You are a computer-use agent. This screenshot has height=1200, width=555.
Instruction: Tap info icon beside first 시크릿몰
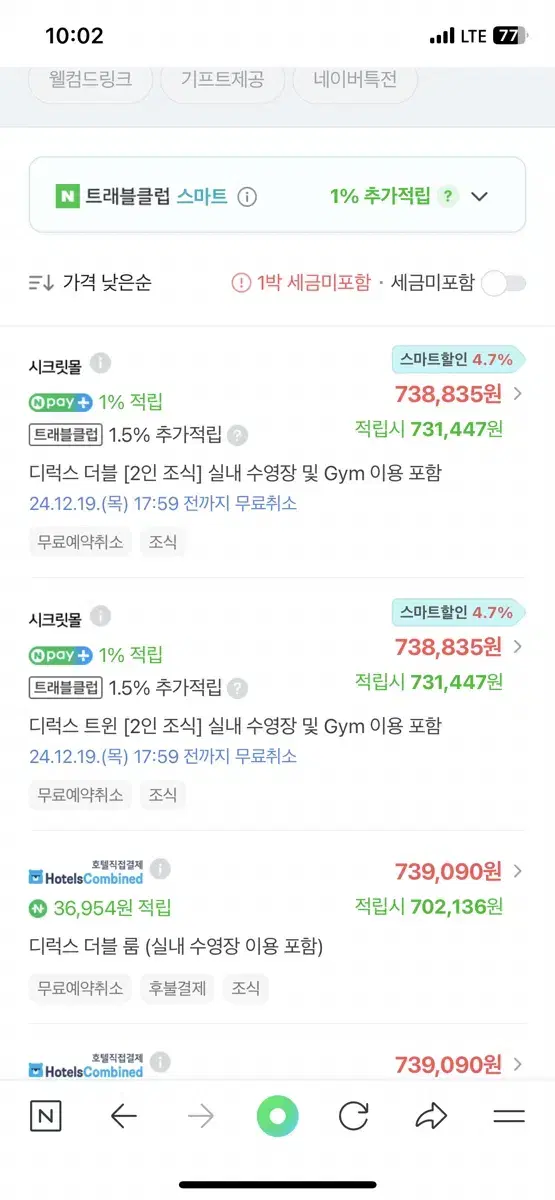(x=100, y=363)
